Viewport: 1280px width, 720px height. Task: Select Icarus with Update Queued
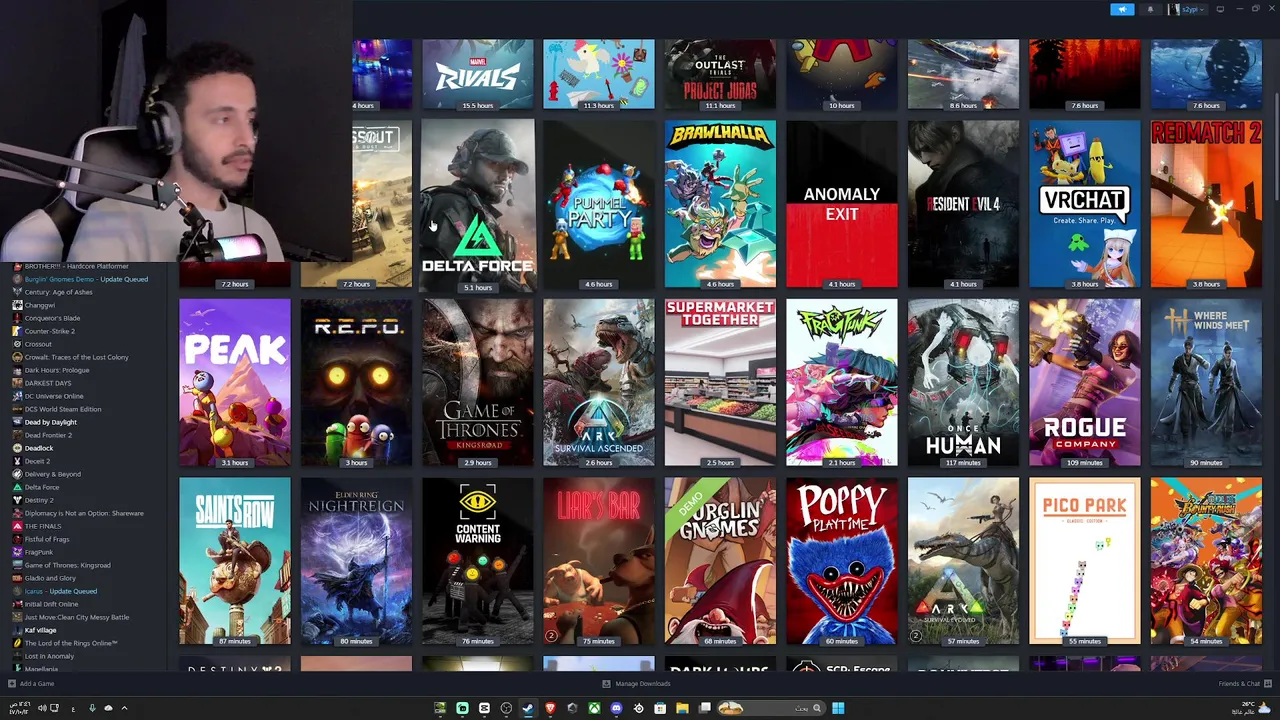(x=60, y=591)
